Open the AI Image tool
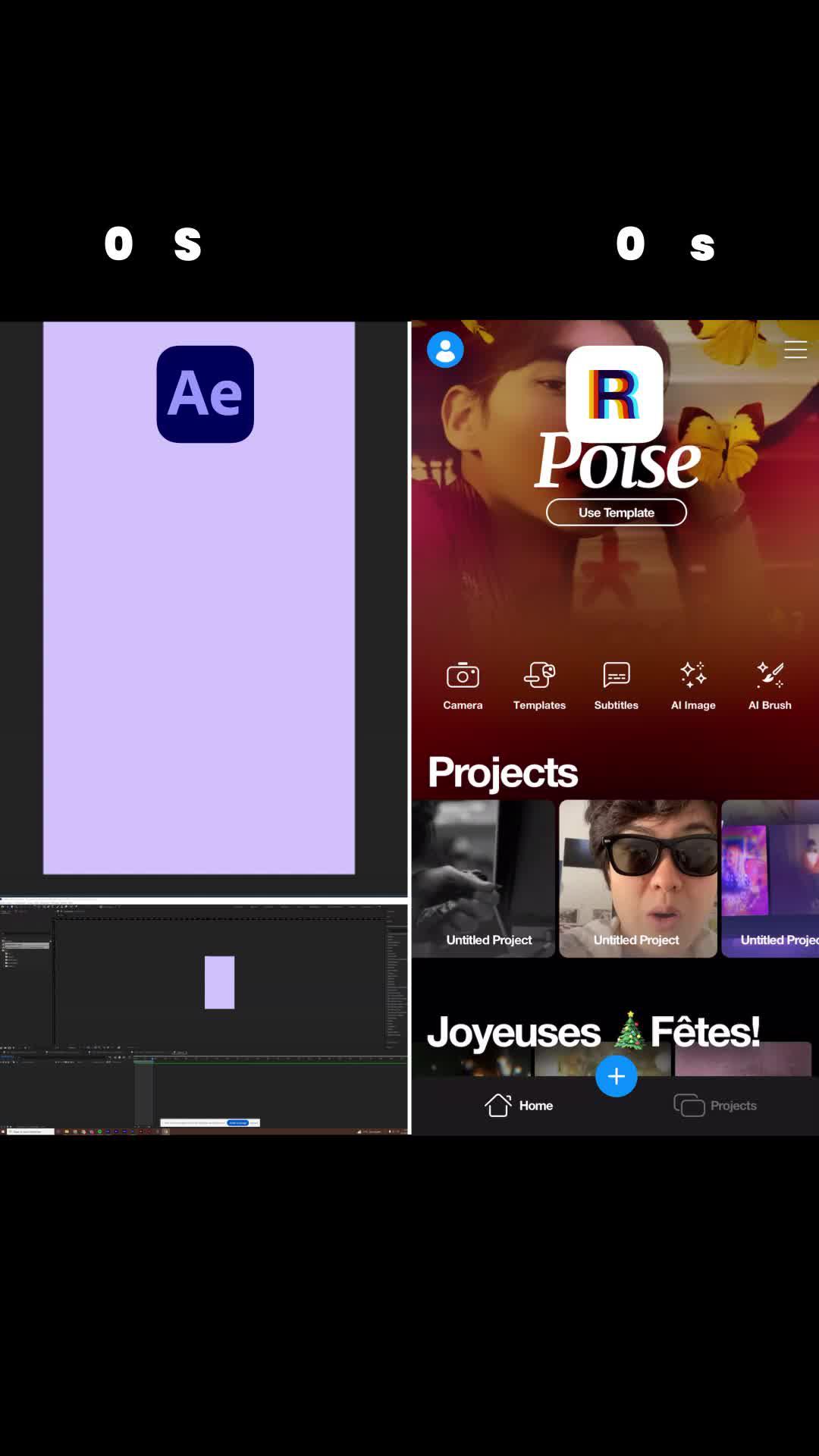The image size is (819, 1456). point(693,686)
